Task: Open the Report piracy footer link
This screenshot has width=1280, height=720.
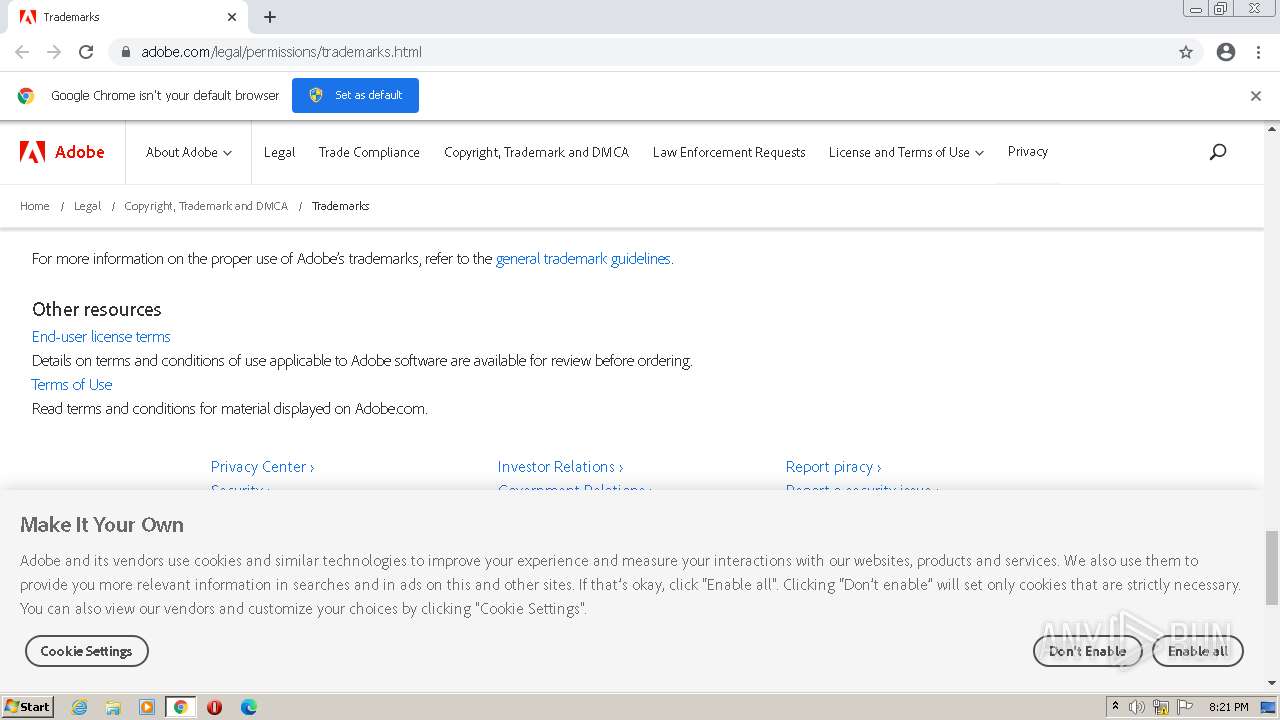Action: point(833,467)
